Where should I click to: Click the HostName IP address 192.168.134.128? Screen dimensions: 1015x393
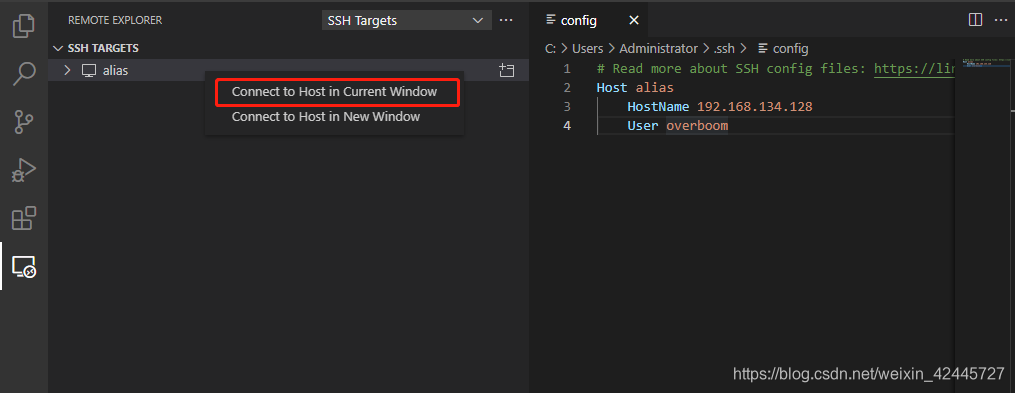pyautogui.click(x=755, y=106)
